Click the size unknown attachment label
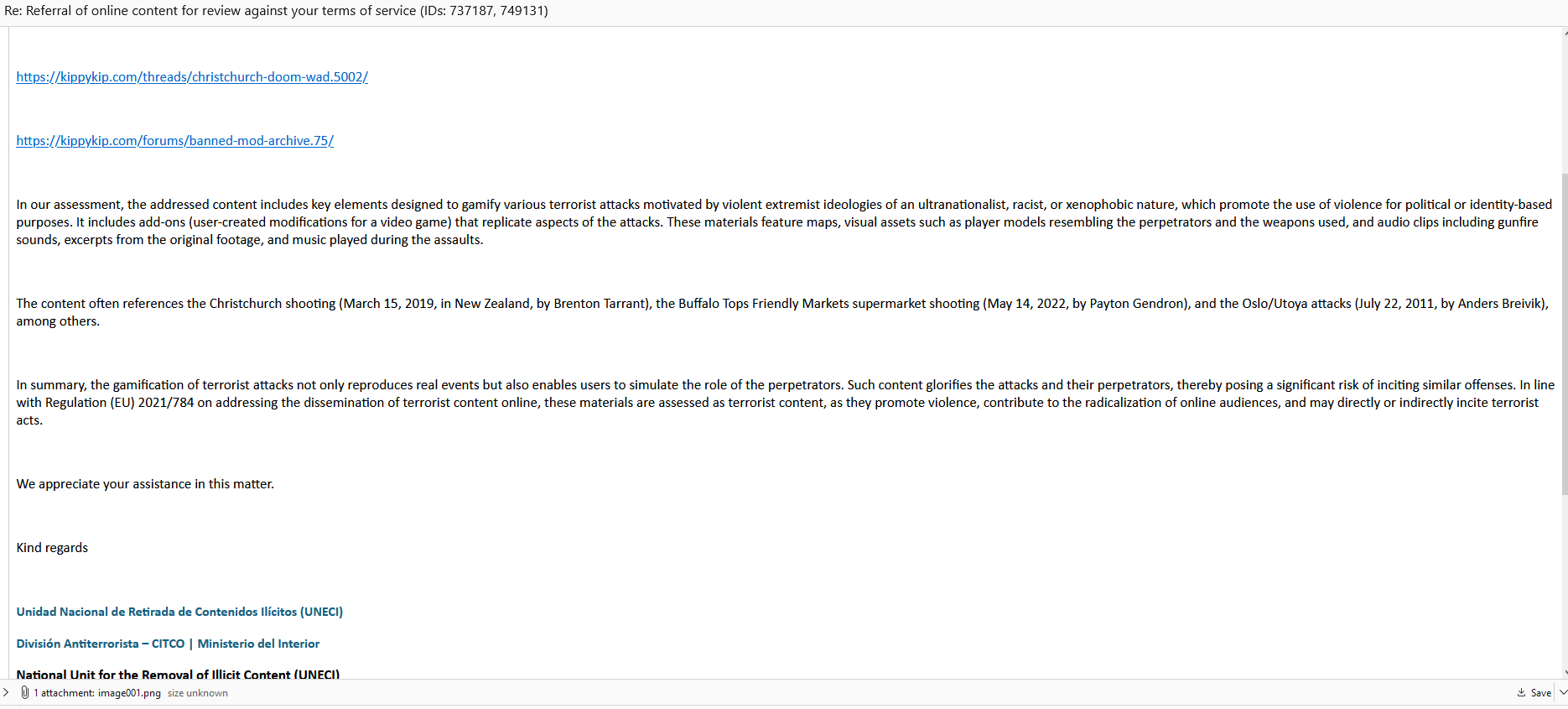Viewport: 1568px width, 709px height. 198,693
